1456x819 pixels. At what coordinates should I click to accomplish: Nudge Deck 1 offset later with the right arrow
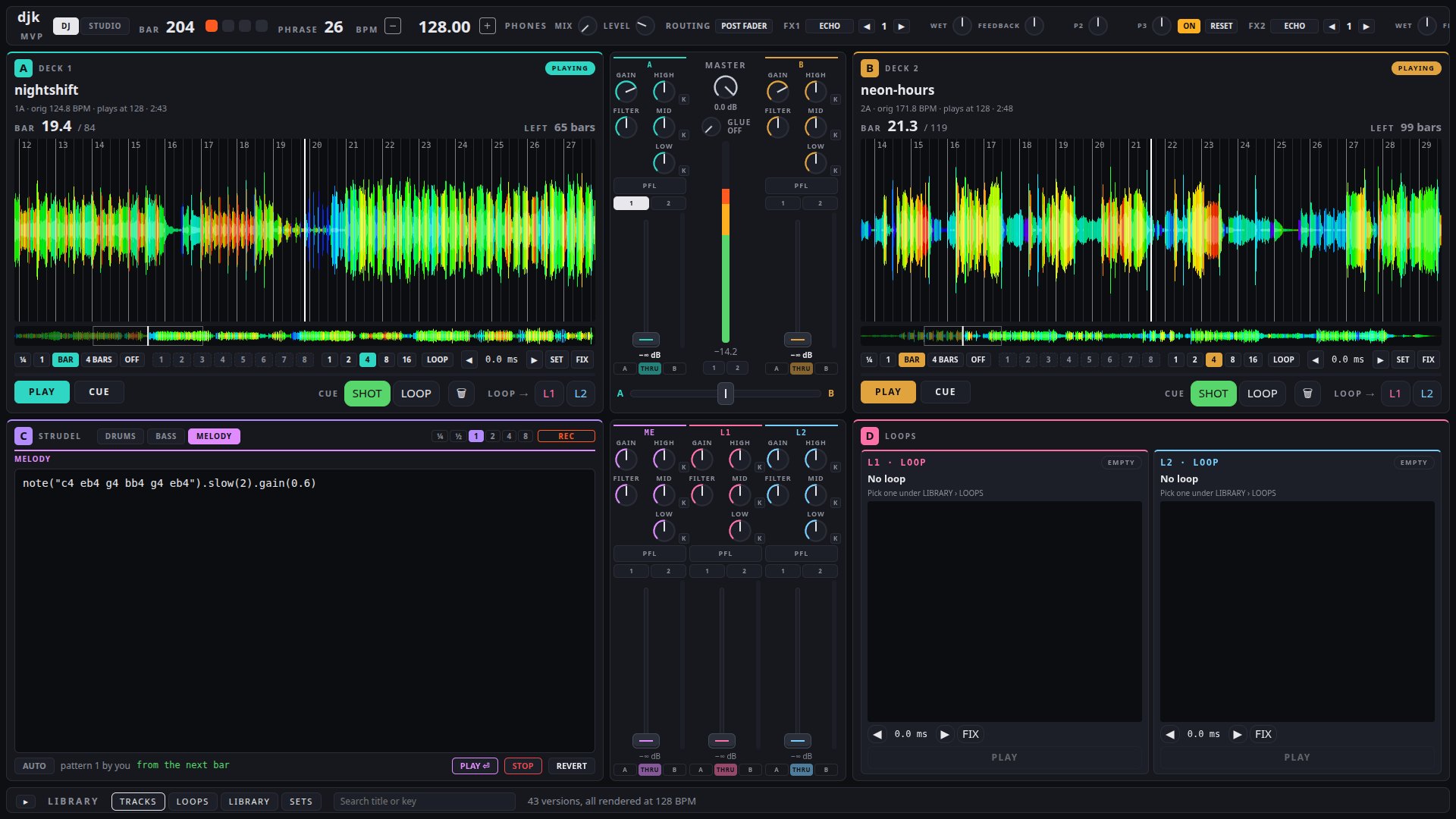point(535,359)
